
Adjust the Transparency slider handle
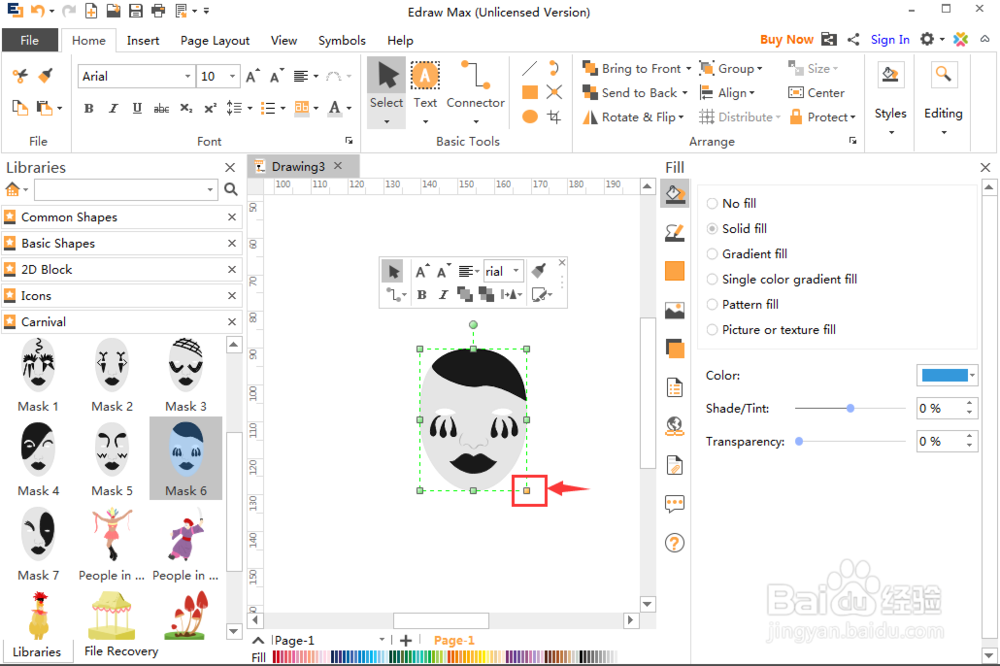[x=798, y=441]
